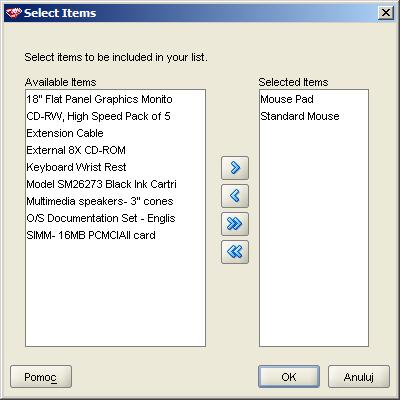The width and height of the screenshot is (400, 400).
Task: Close the Select Items dialog window
Action: coord(386,13)
